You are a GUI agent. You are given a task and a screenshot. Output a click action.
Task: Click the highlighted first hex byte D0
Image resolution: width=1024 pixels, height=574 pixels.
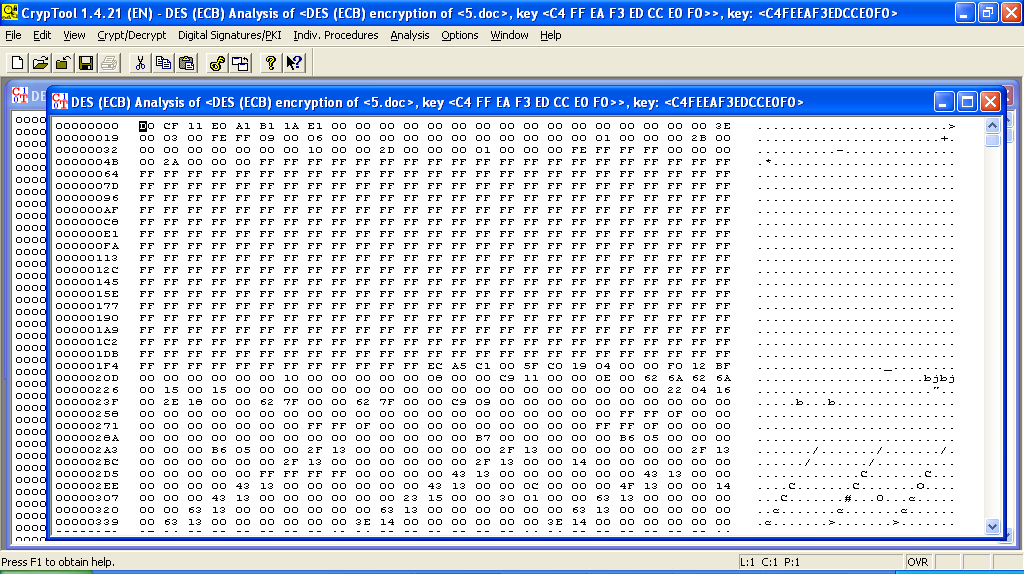click(x=147, y=126)
